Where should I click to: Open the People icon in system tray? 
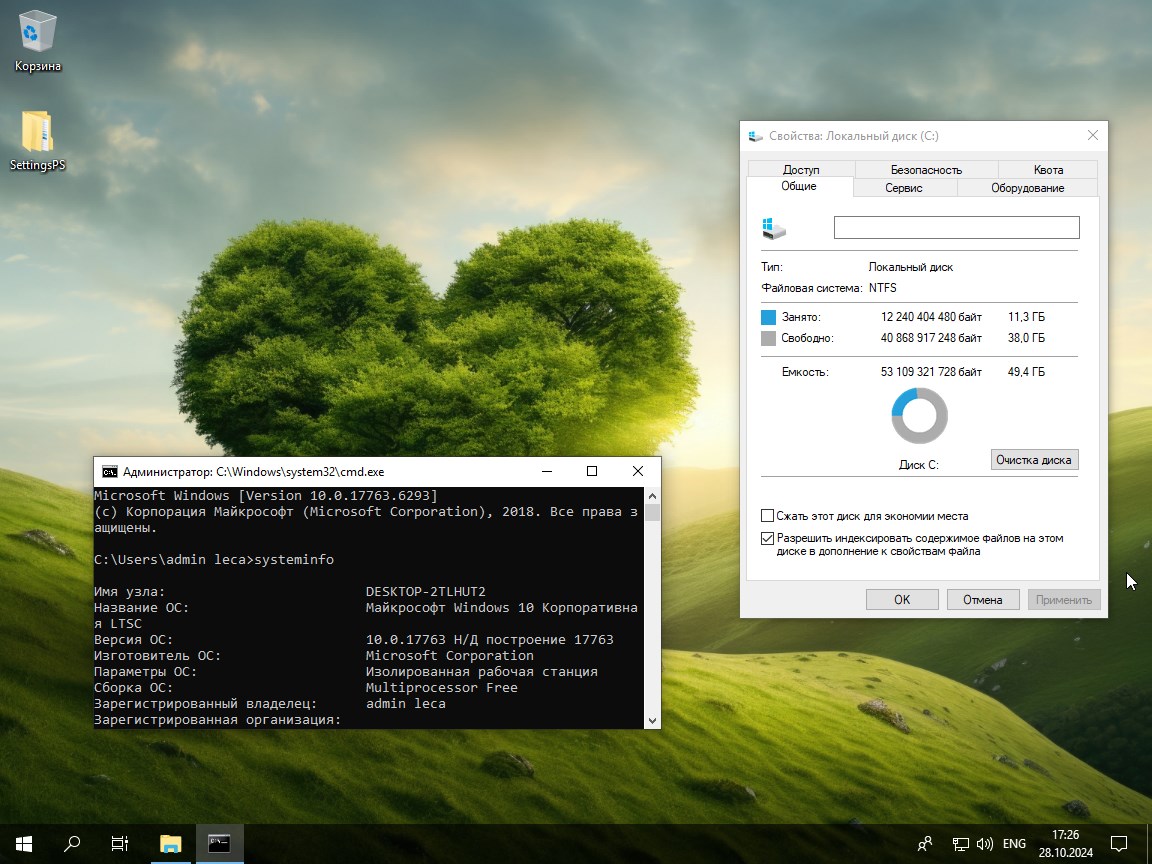[x=925, y=843]
